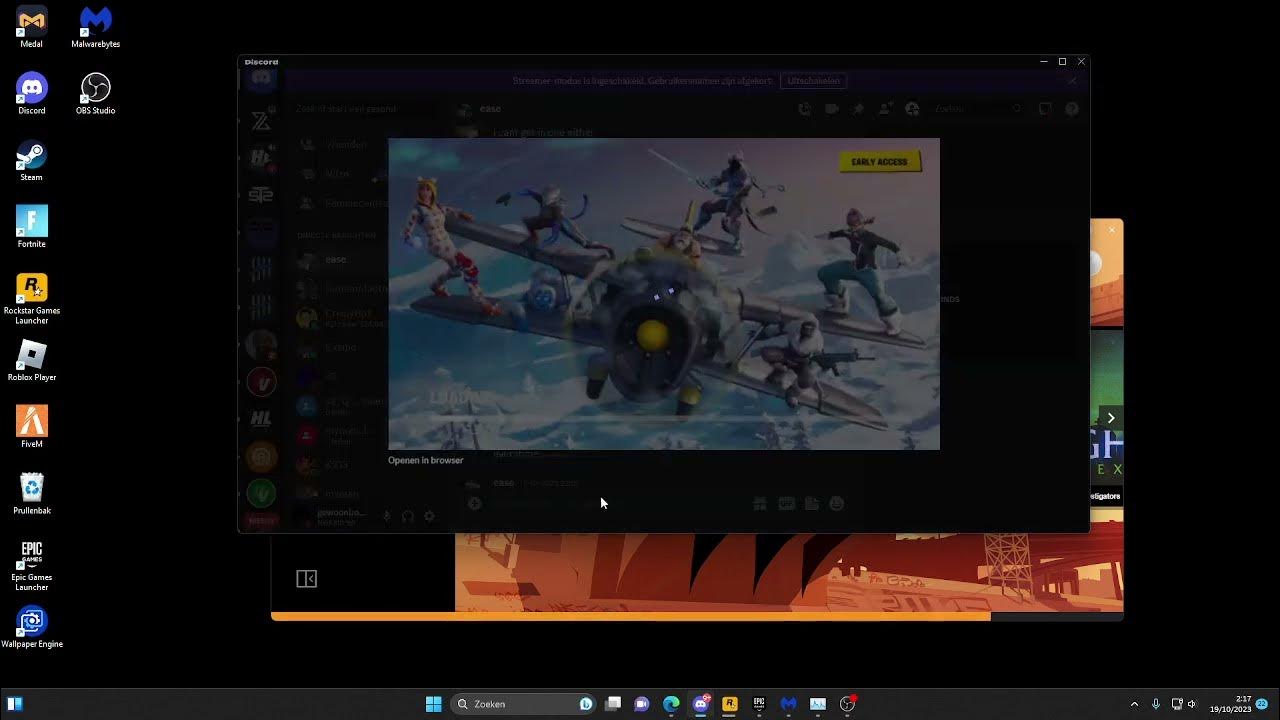1280x720 pixels.
Task: Open the emoji picker in Discord chat bar
Action: [837, 504]
